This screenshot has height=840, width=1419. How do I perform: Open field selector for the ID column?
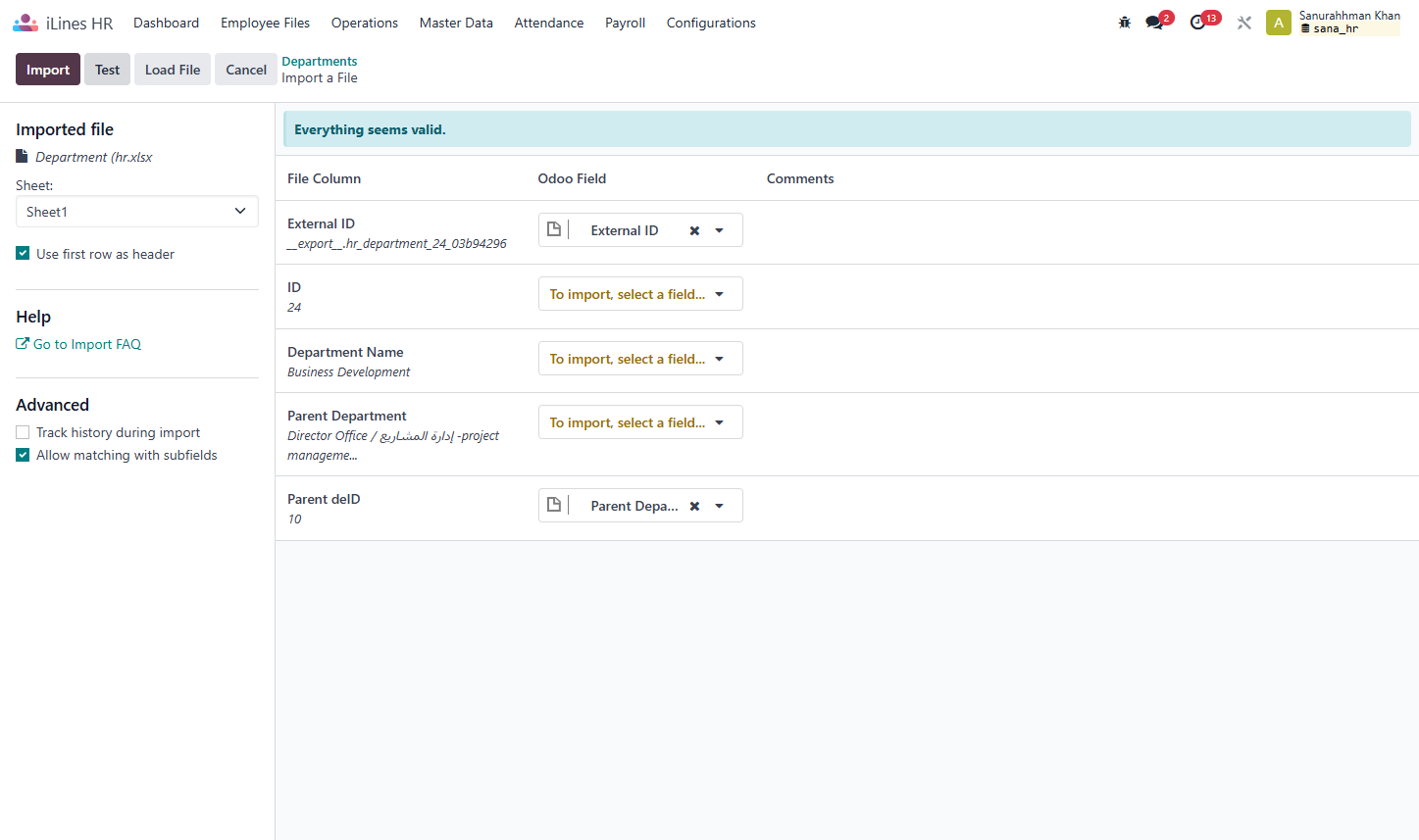(x=640, y=294)
